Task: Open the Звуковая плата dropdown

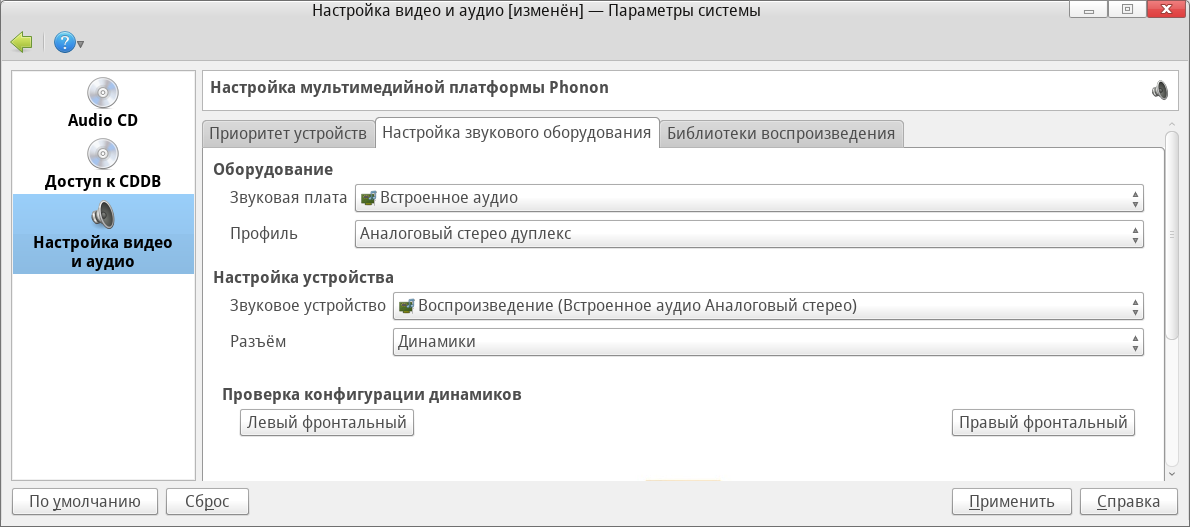Action: tap(749, 198)
